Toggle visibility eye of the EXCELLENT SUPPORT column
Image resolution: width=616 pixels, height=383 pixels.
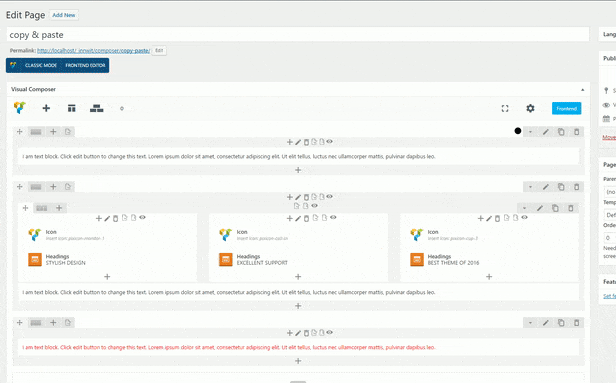tap(333, 217)
